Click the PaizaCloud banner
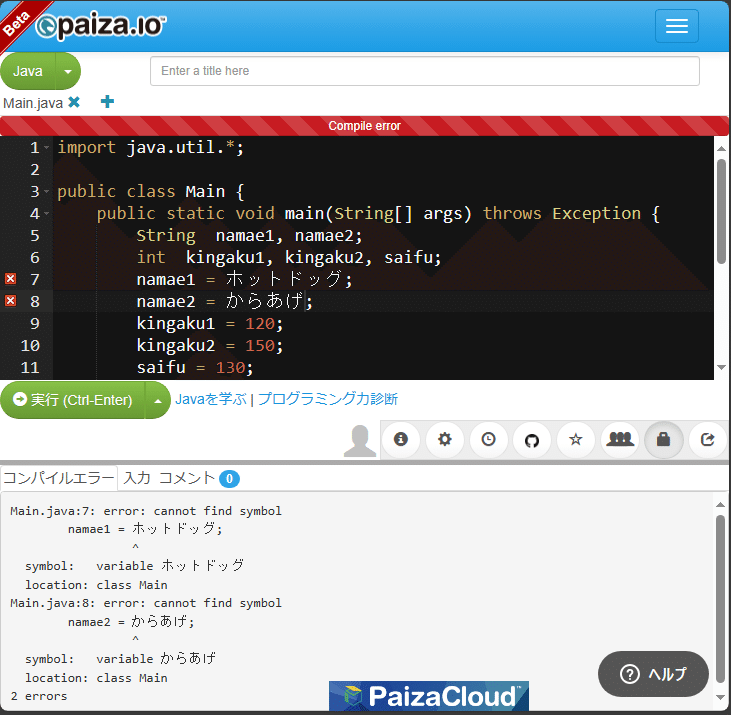 point(429,696)
